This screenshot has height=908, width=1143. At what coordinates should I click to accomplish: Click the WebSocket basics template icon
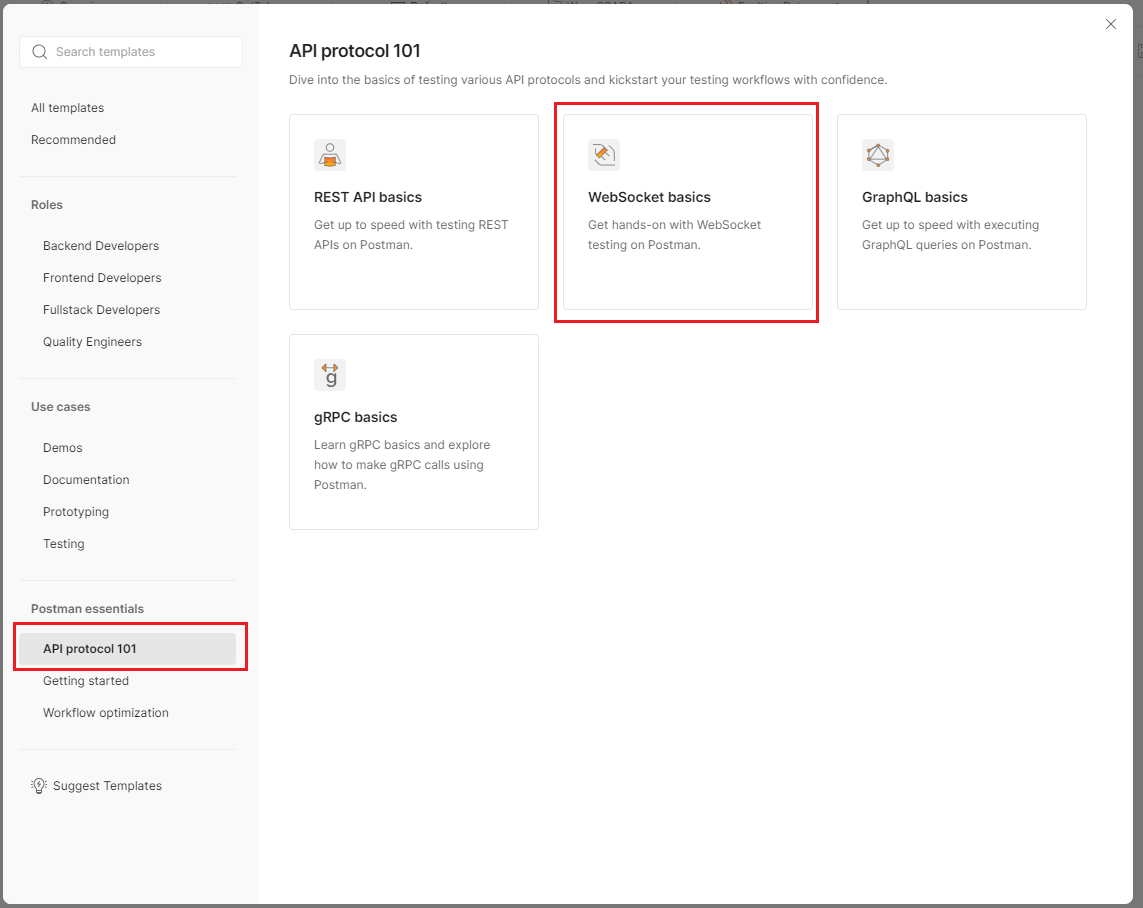(604, 155)
